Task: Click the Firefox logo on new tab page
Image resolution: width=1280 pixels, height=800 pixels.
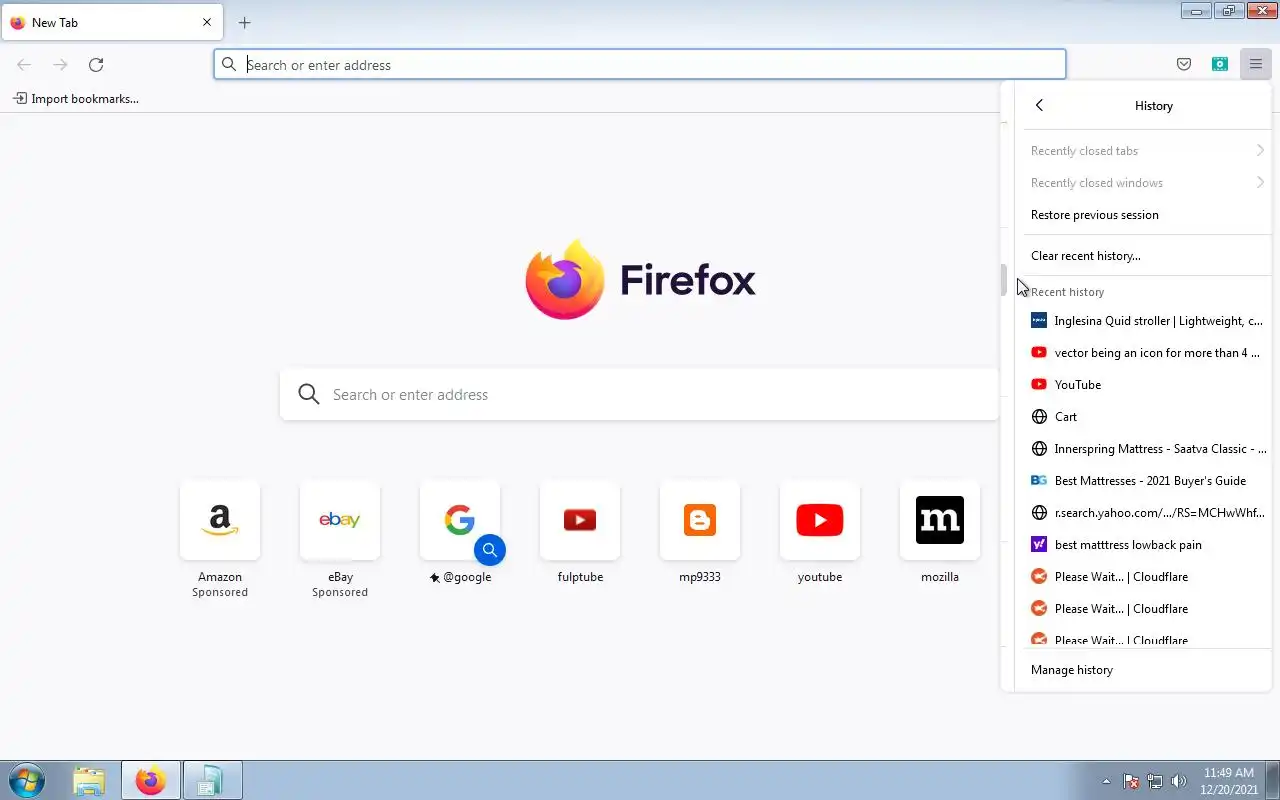Action: click(x=565, y=280)
